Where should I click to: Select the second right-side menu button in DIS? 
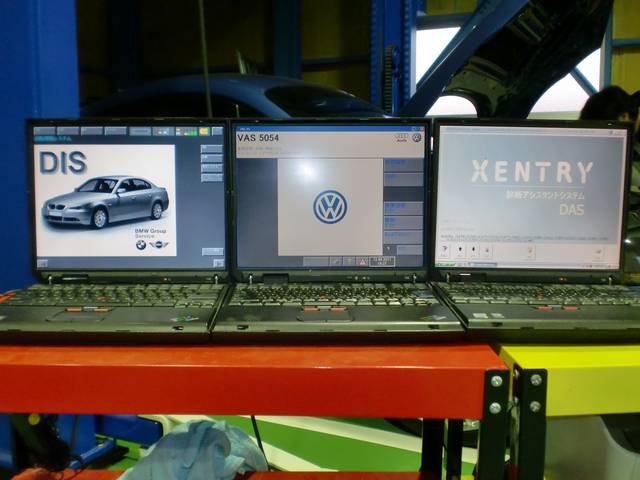click(x=212, y=158)
